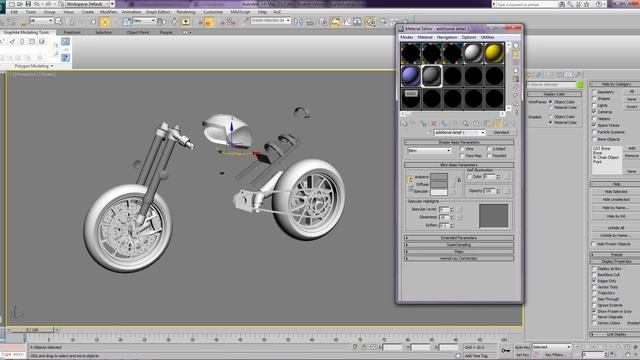Toggle the Self-Illumination Color checkbox
The height and width of the screenshot is (360, 640).
tap(469, 177)
